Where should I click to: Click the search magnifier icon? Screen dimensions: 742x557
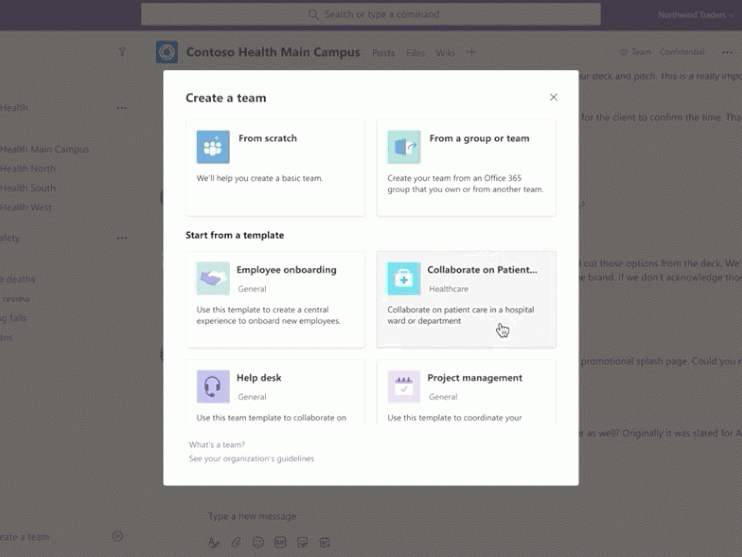pyautogui.click(x=313, y=15)
